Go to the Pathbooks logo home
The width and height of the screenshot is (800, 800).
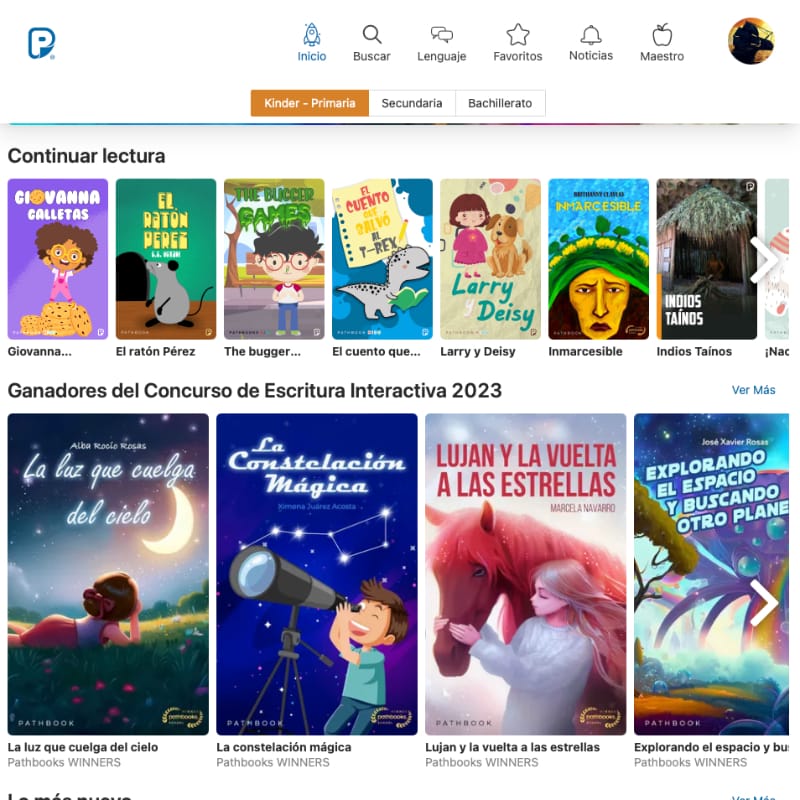41,43
